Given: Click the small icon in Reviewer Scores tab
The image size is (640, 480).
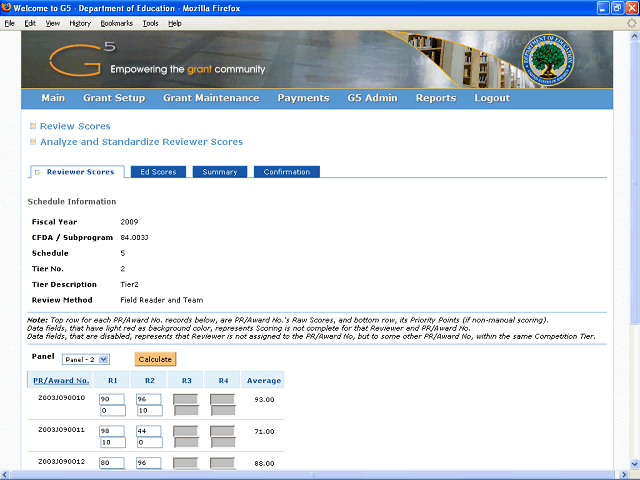Looking at the screenshot, I should (38, 172).
